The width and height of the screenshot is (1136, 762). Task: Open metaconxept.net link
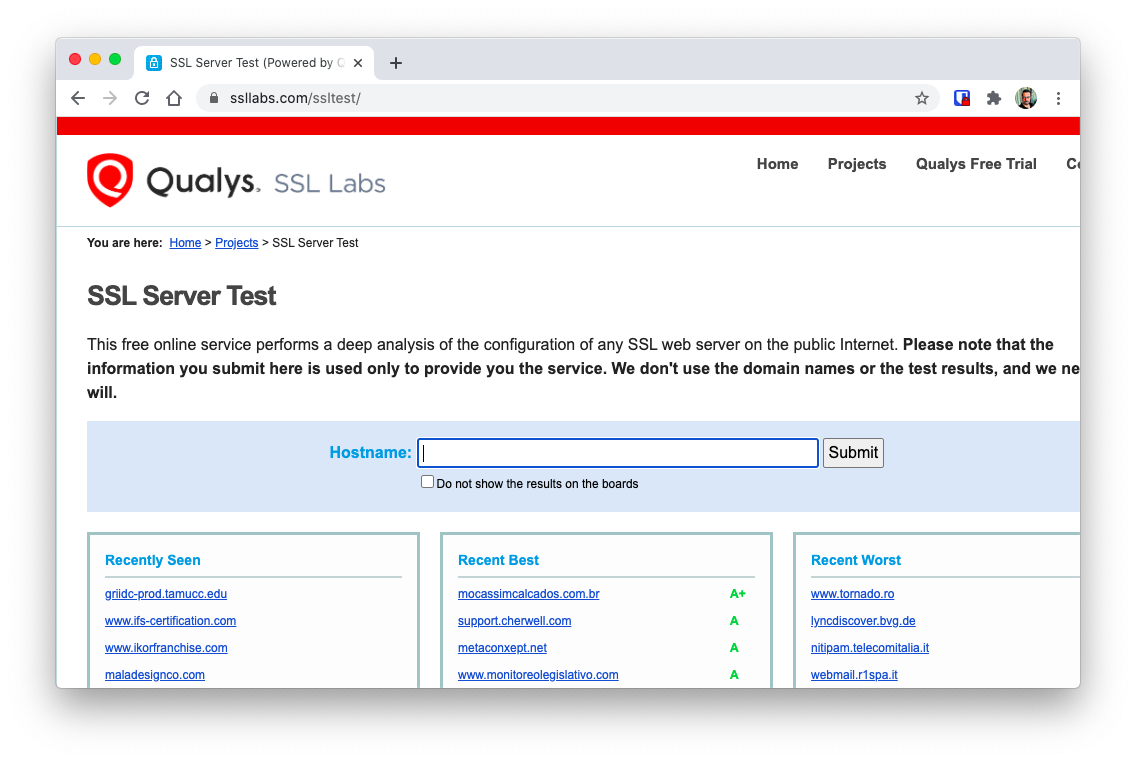coord(502,648)
